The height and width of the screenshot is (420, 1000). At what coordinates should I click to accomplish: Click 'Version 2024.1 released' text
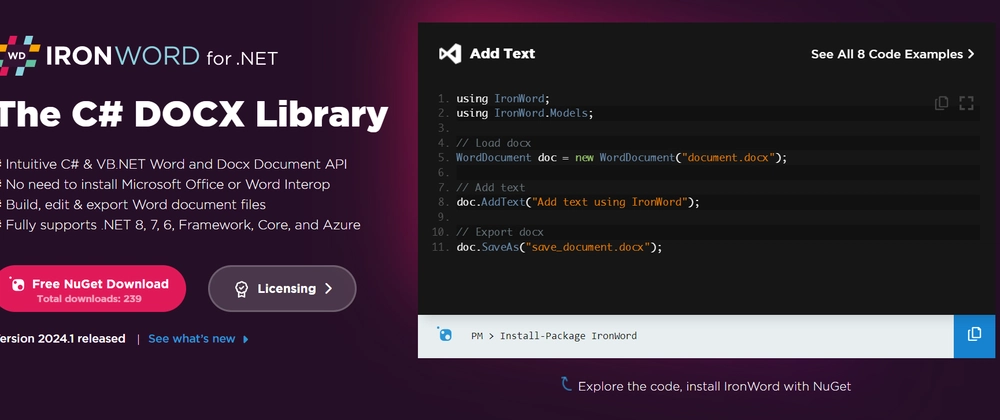click(62, 339)
